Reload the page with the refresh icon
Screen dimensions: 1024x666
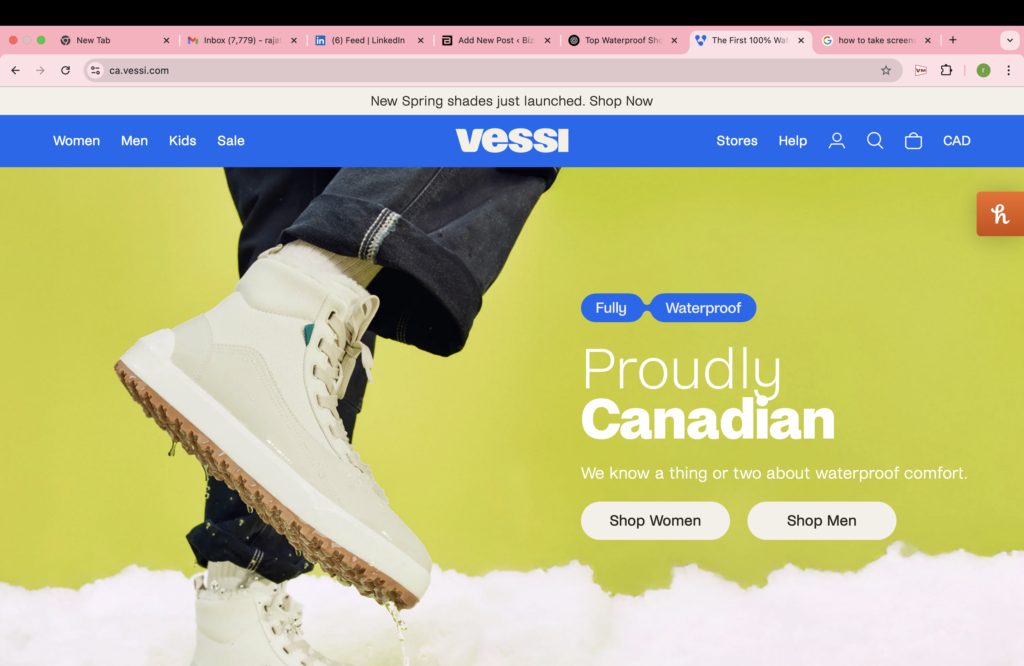(65, 70)
